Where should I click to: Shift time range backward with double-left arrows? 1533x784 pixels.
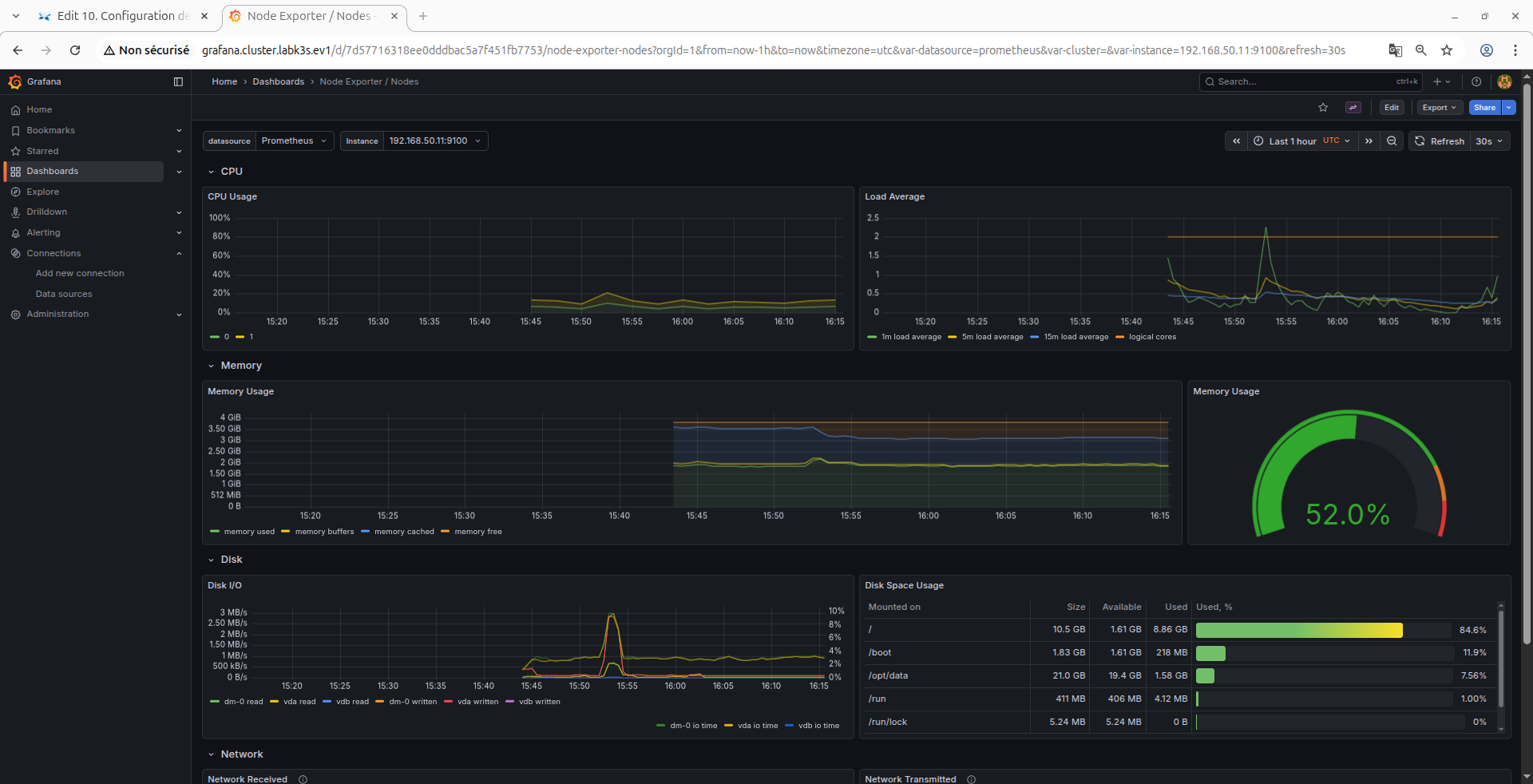coord(1236,141)
